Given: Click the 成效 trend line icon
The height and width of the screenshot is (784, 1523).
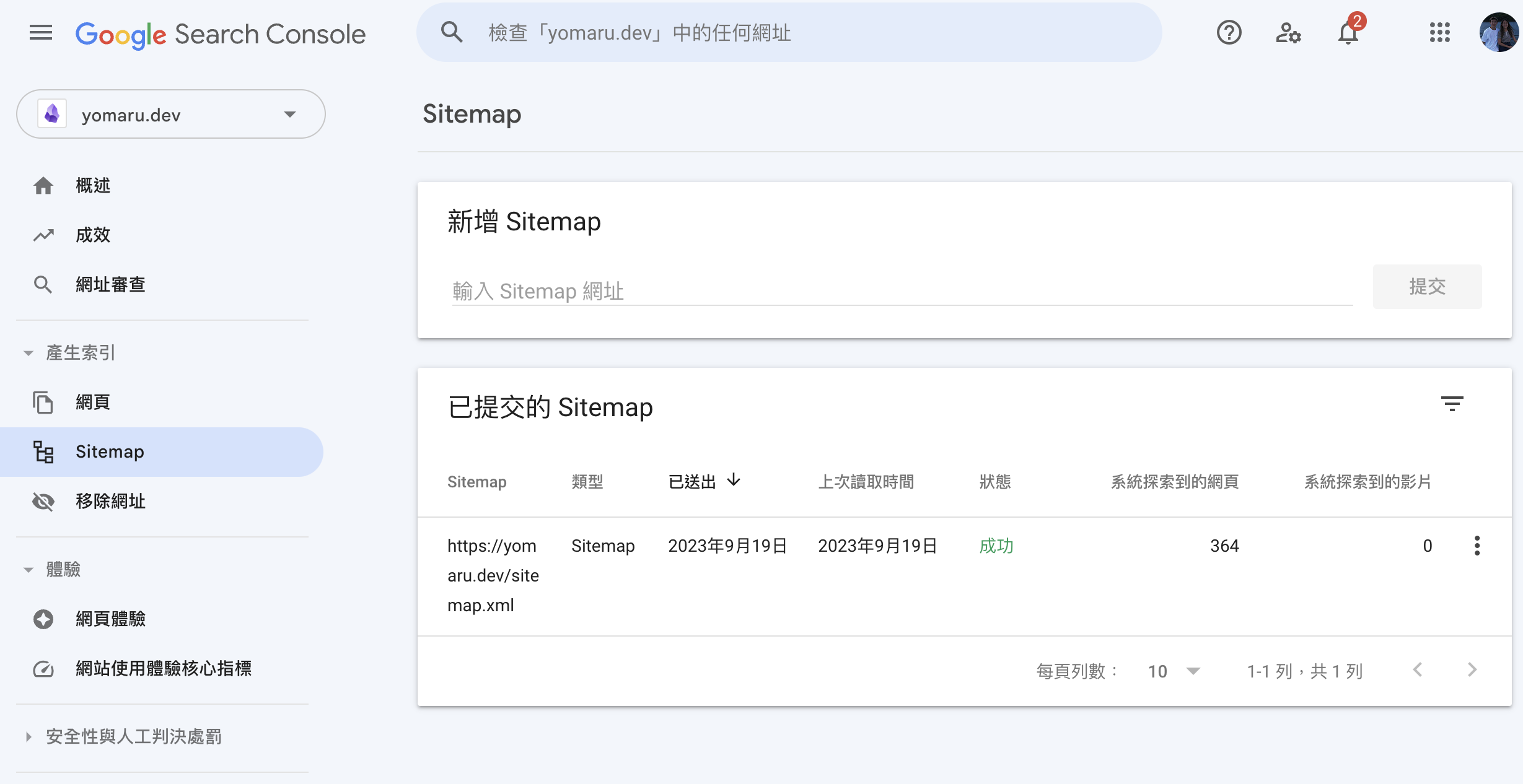Looking at the screenshot, I should (43, 235).
